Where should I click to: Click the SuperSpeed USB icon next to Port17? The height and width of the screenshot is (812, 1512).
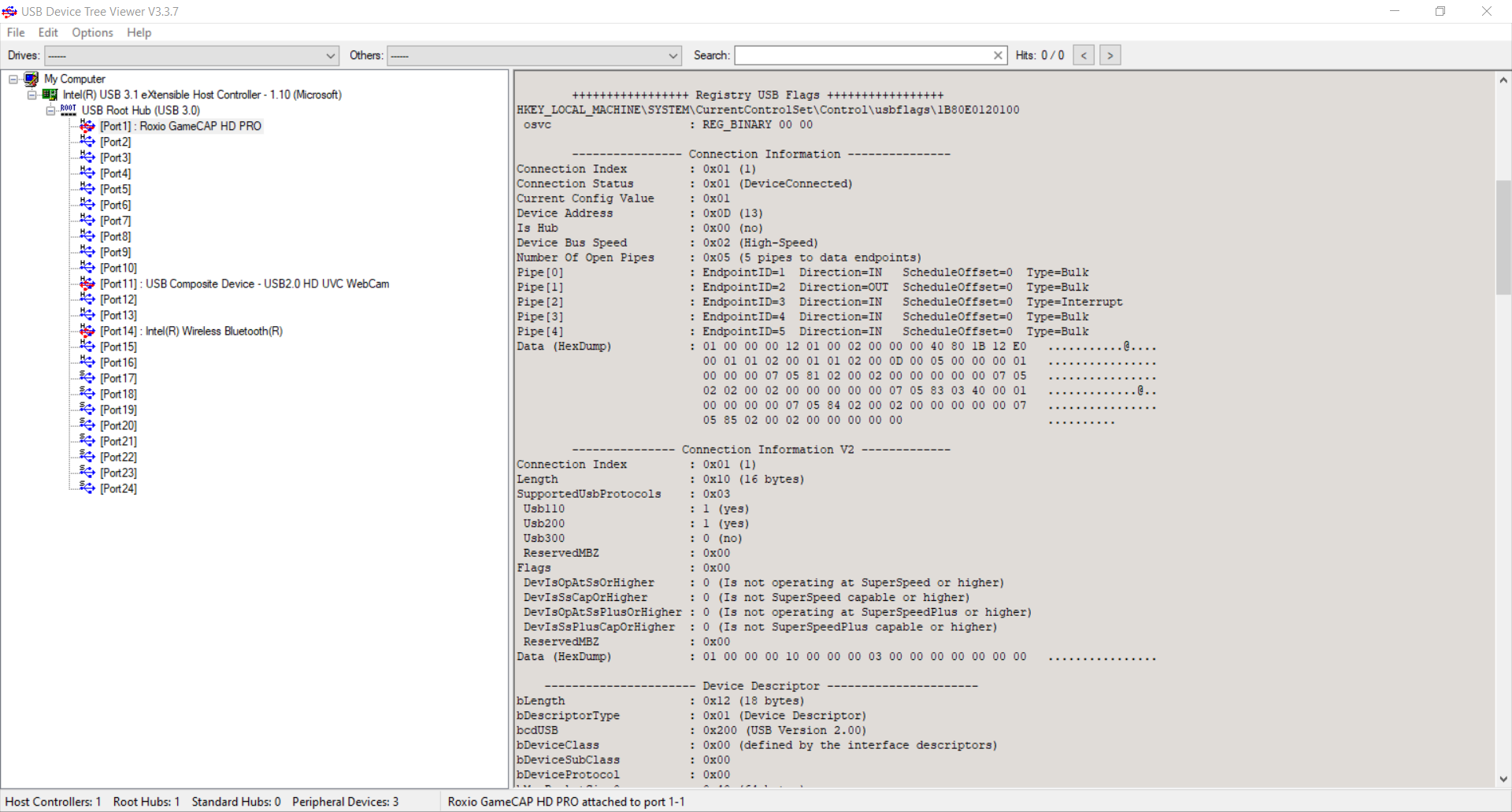pyautogui.click(x=87, y=378)
